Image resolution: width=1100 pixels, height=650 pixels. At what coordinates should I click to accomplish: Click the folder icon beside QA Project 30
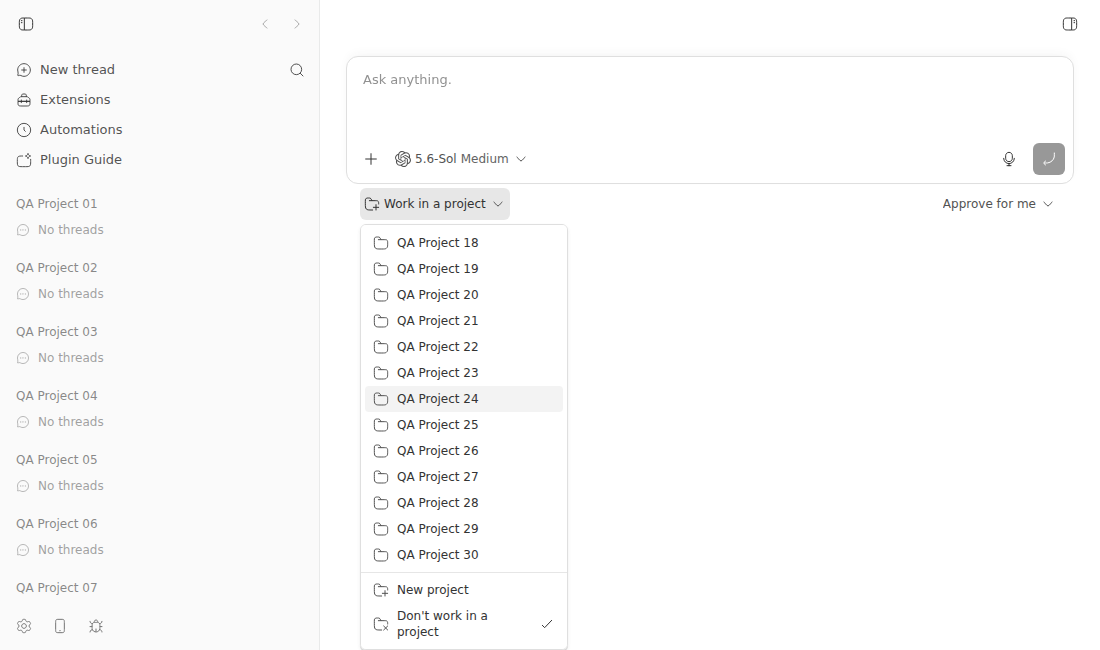[x=381, y=555]
